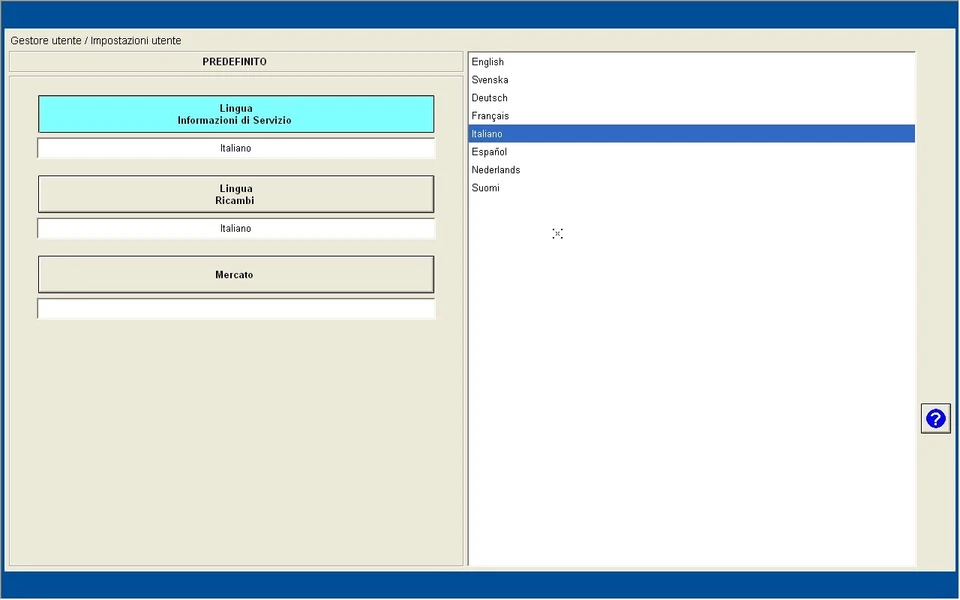Click Gestore utente / Impostazioni utente breadcrumb
Image resolution: width=960 pixels, height=600 pixels.
[x=96, y=40]
